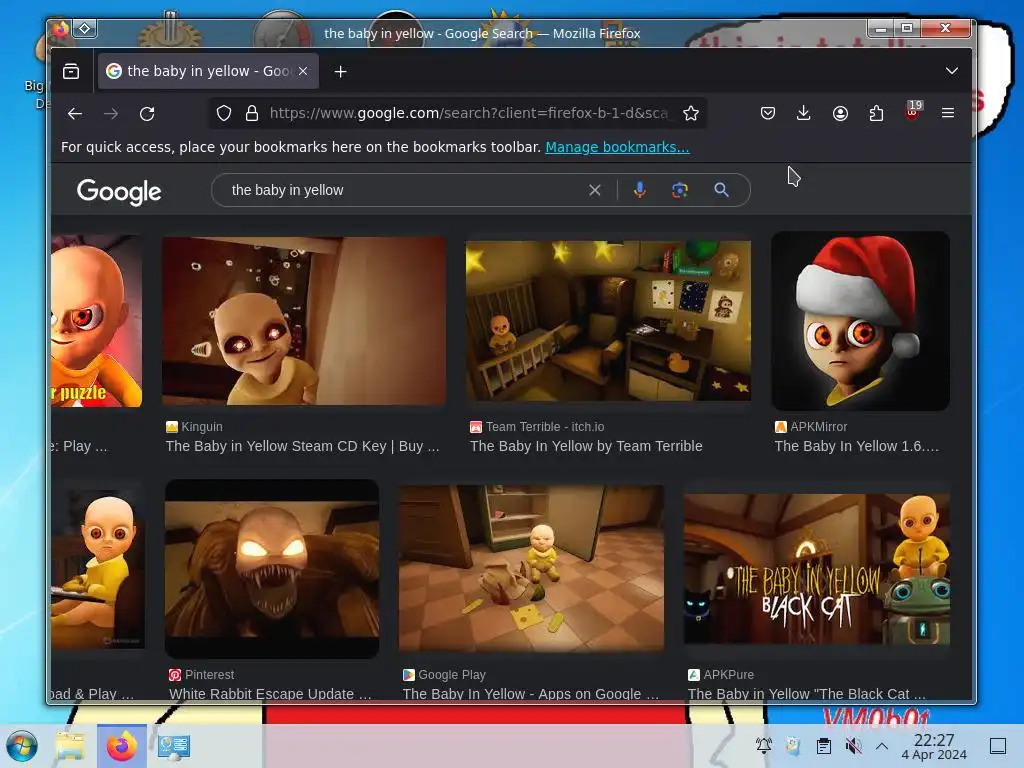
Task: Open the APKPure Black Cat image
Action: (816, 569)
